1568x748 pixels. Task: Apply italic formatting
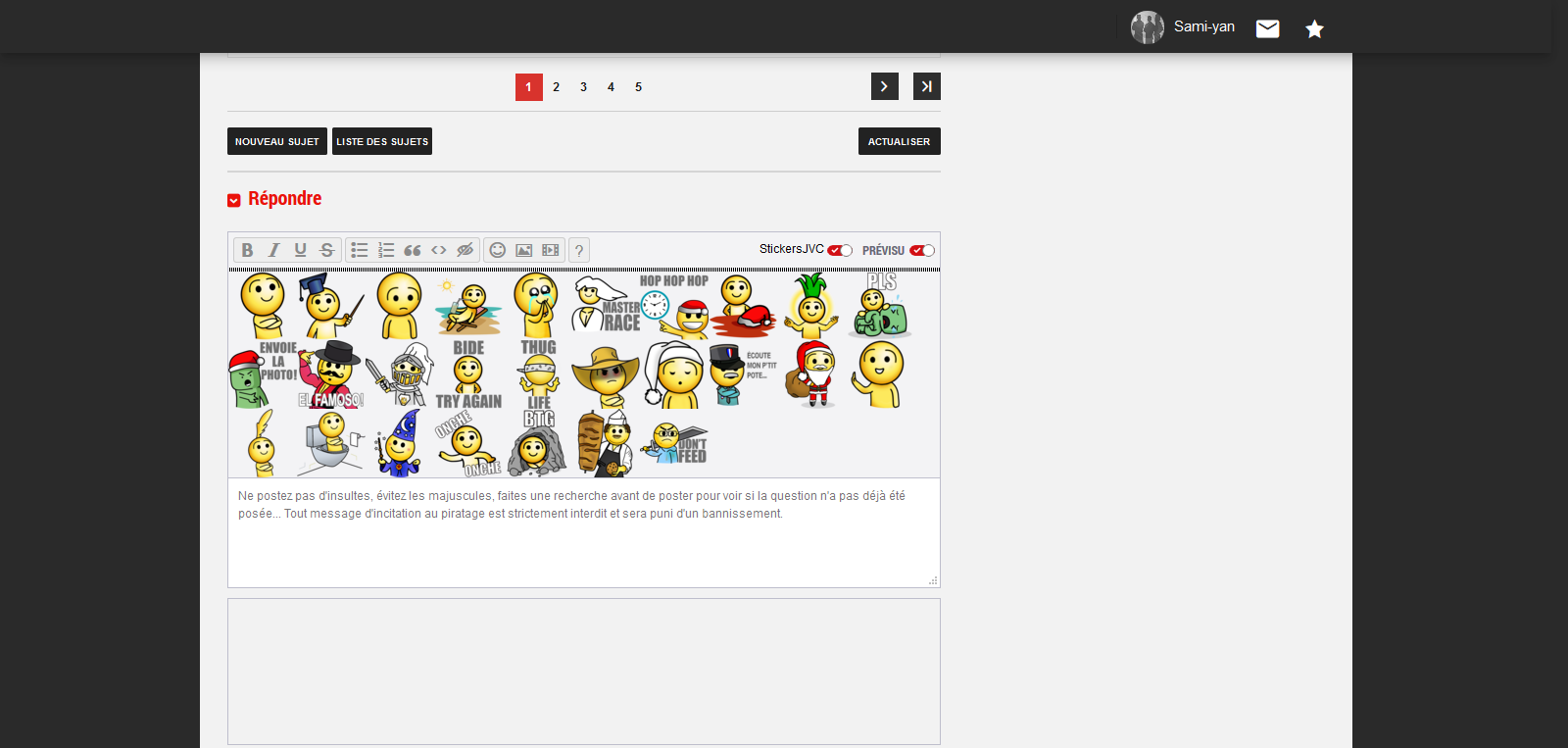click(x=273, y=250)
